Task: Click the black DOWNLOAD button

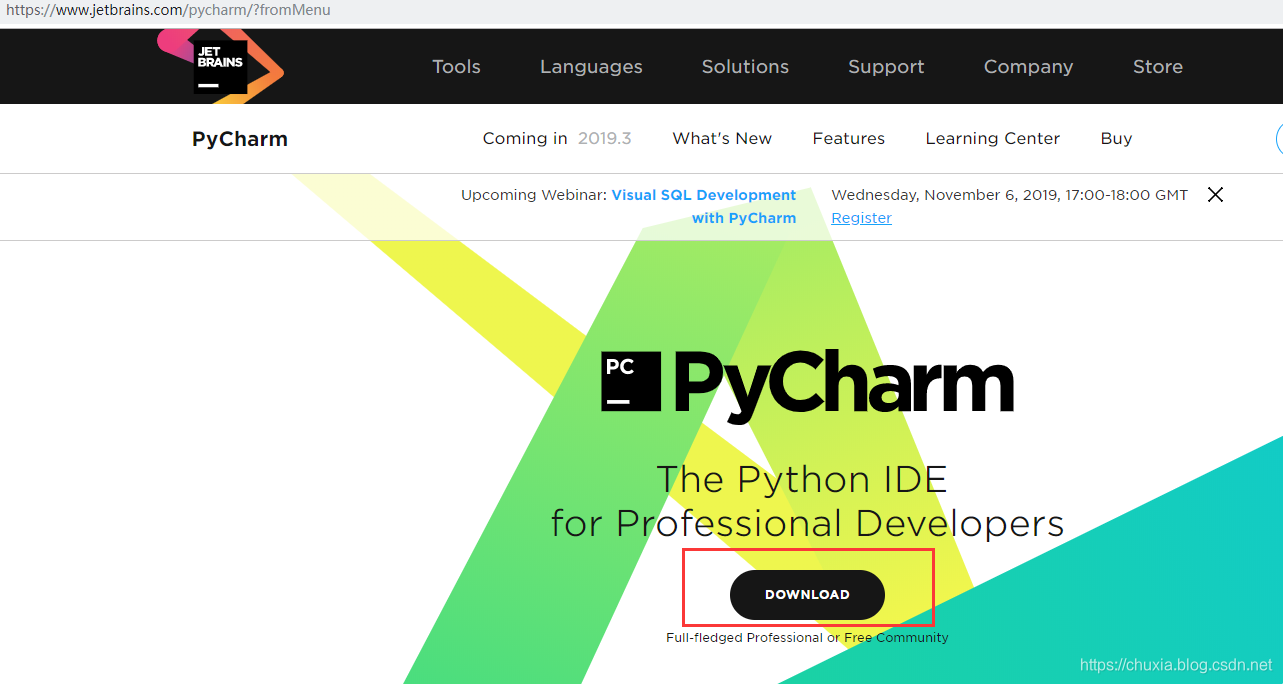Action: 807,595
